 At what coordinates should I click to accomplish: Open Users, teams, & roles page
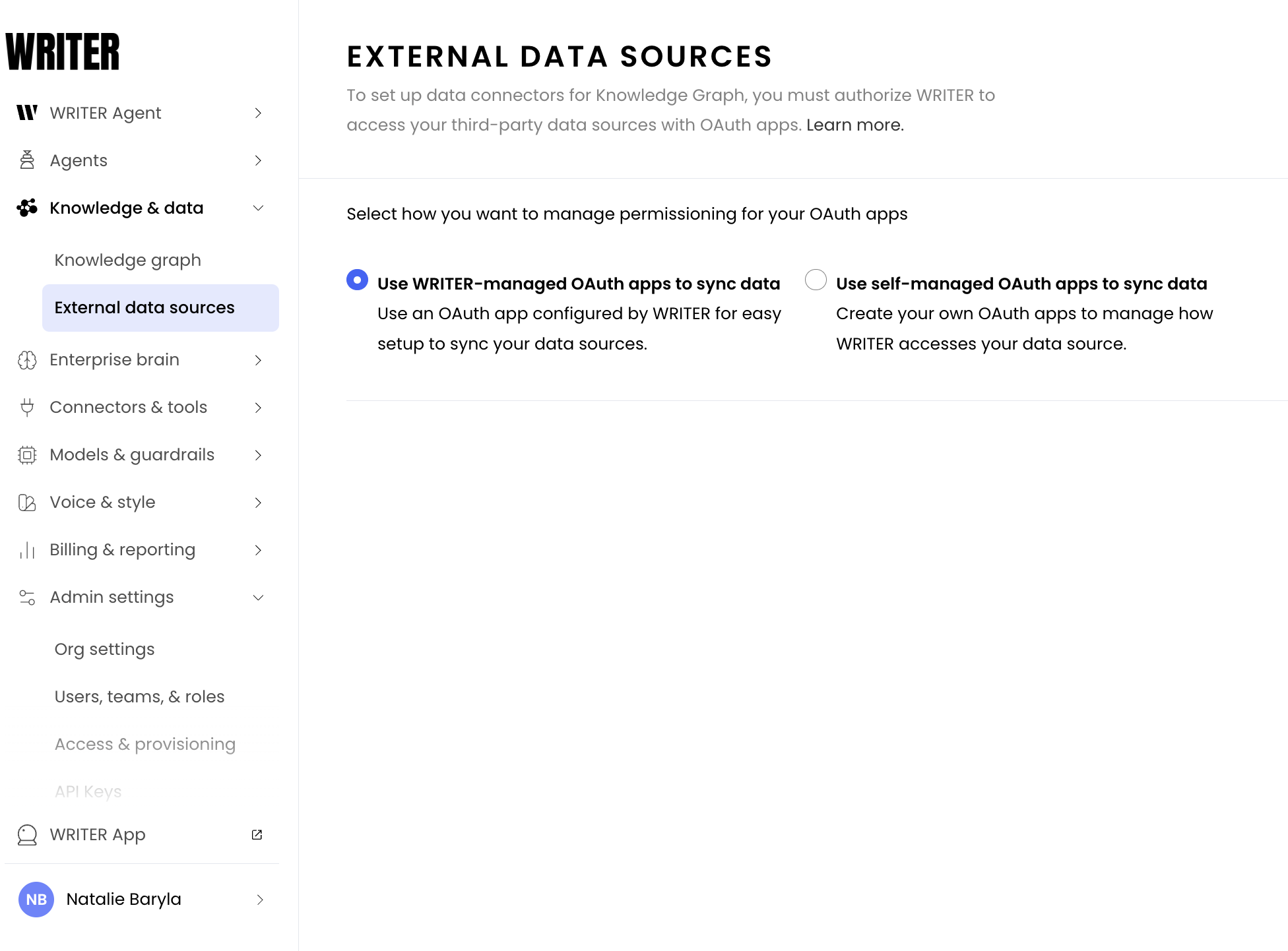[x=139, y=696]
